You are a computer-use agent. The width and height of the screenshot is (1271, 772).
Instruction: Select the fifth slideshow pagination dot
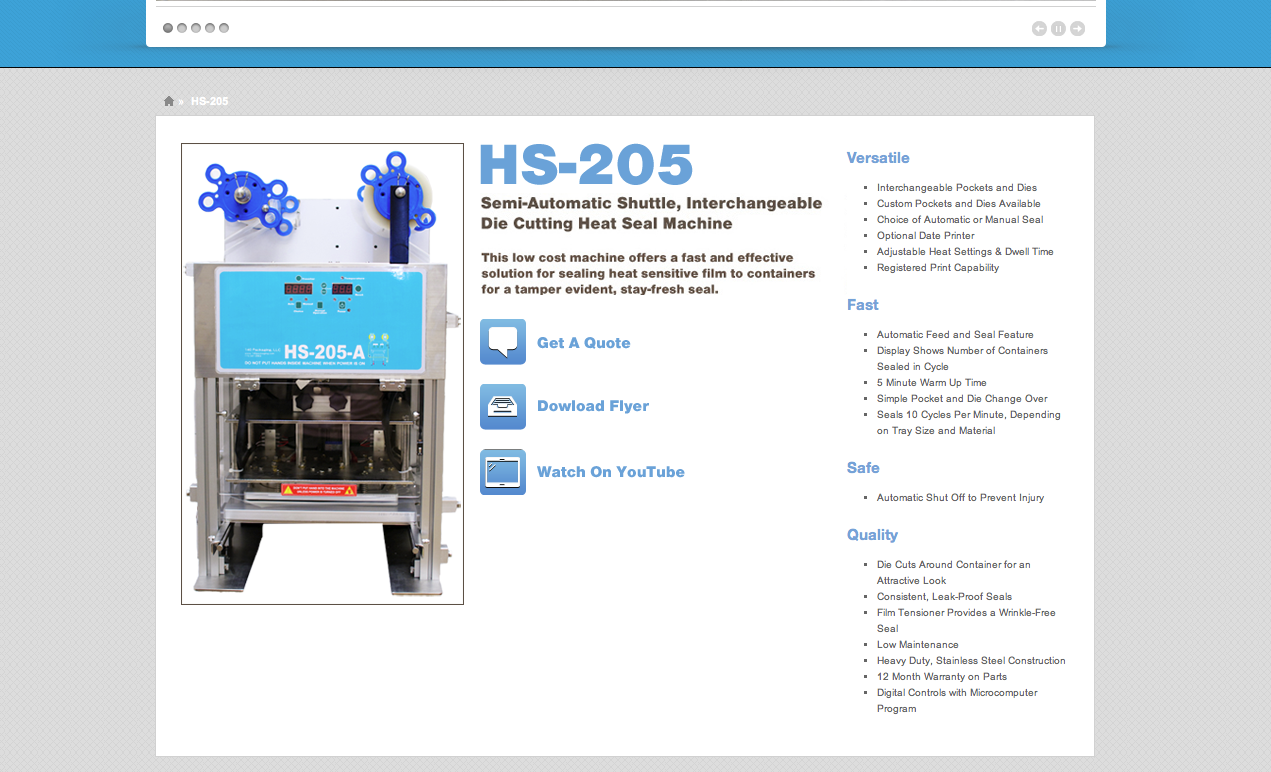pyautogui.click(x=224, y=28)
